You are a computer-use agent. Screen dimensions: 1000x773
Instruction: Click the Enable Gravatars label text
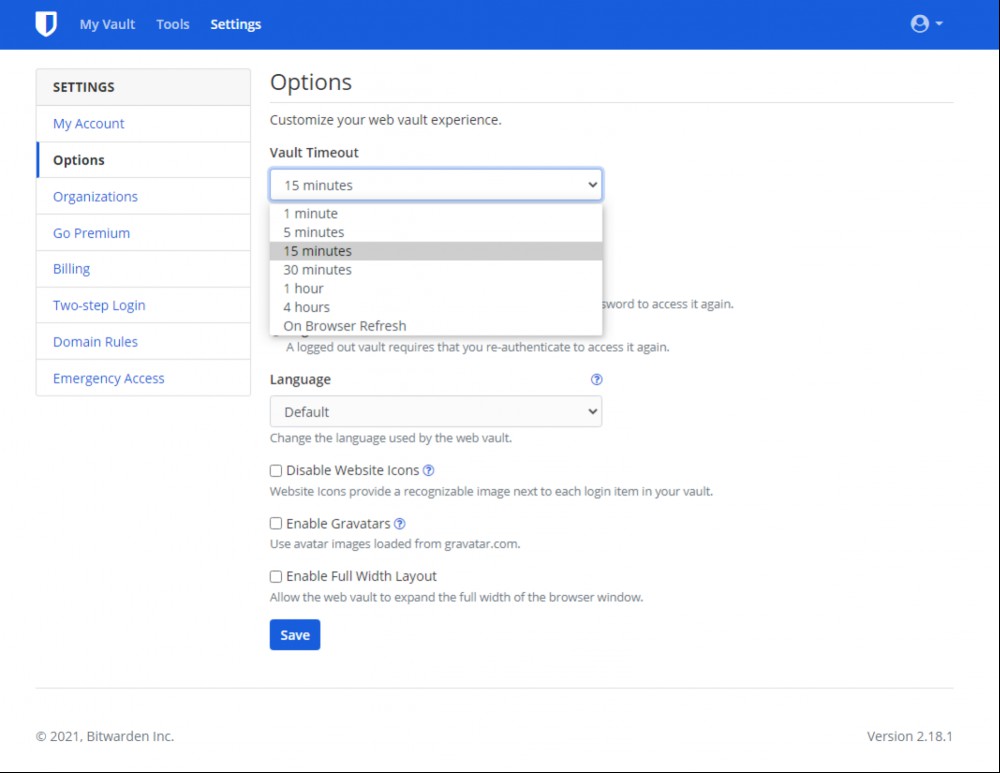(338, 524)
